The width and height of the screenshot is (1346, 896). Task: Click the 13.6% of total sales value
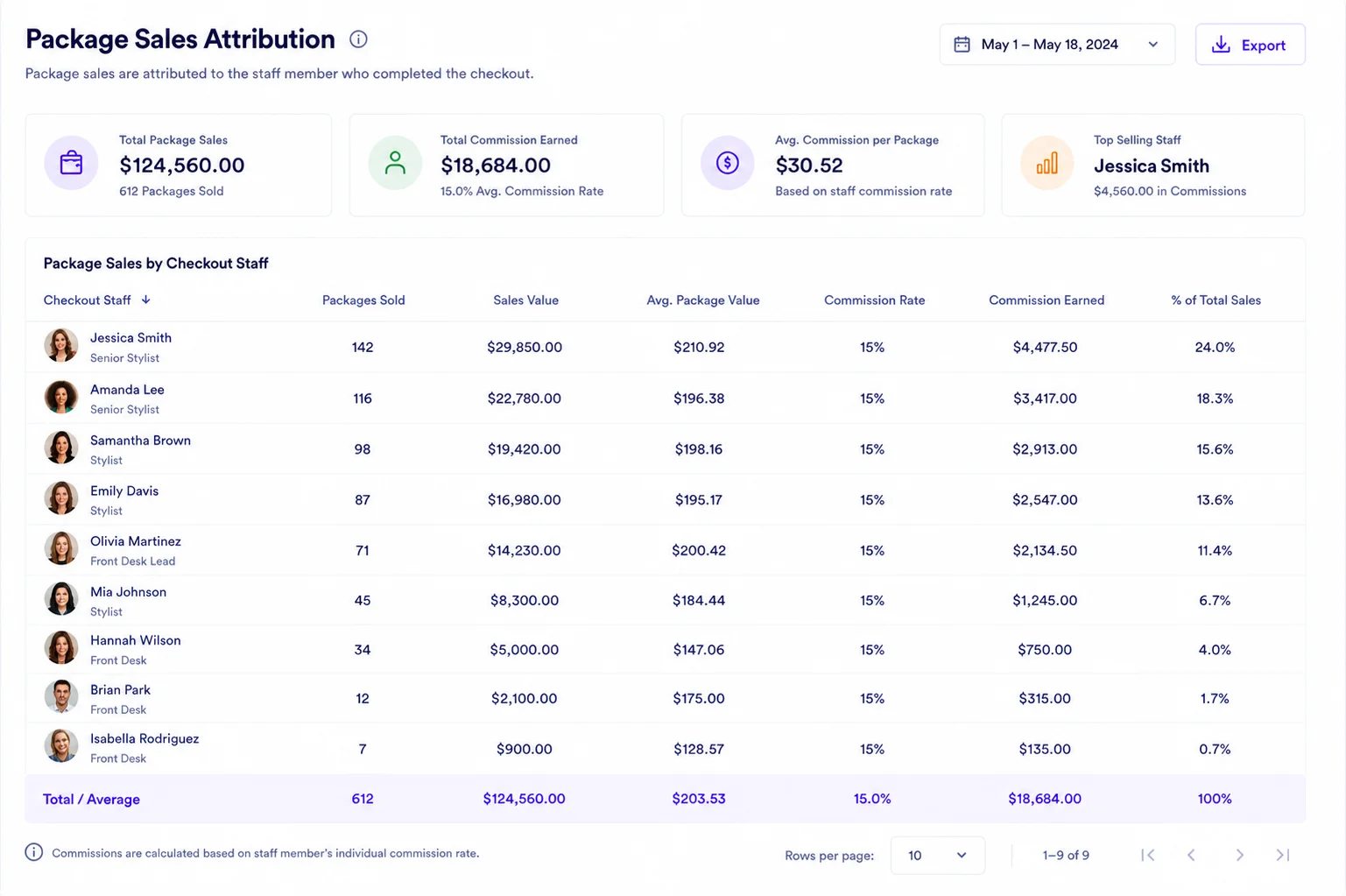pos(1215,500)
